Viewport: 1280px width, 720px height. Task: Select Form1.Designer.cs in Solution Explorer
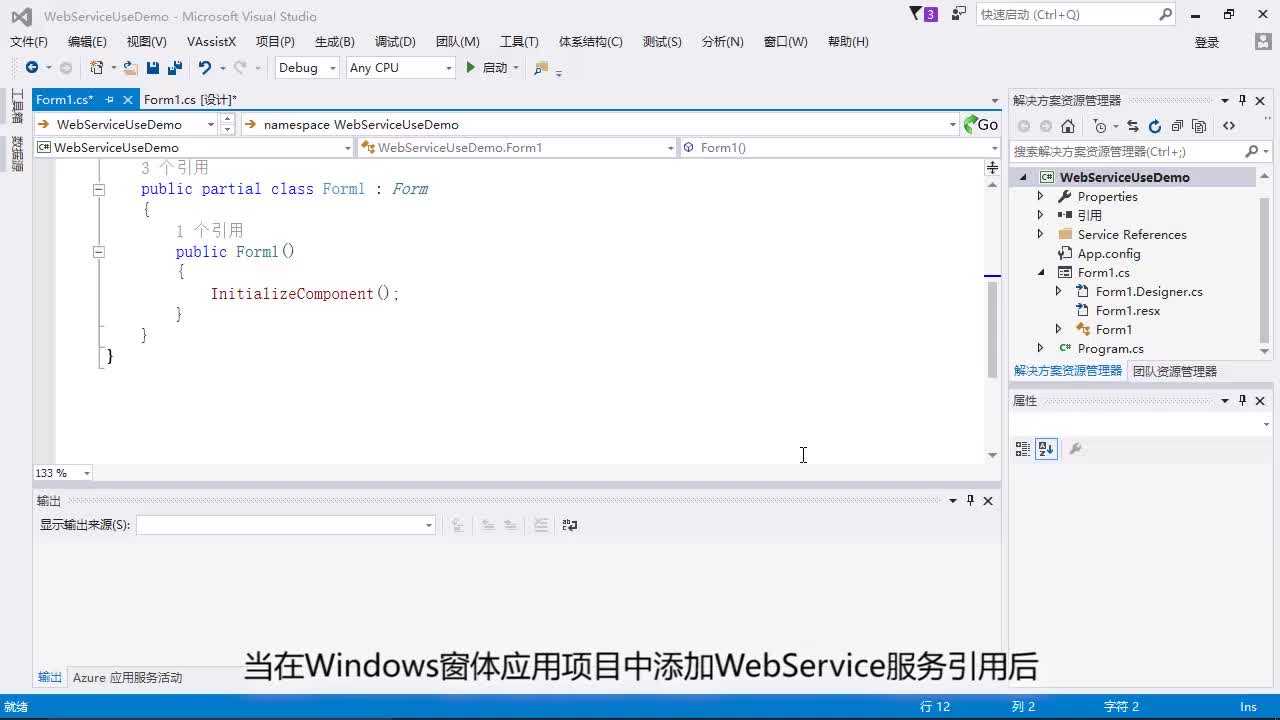click(1148, 291)
